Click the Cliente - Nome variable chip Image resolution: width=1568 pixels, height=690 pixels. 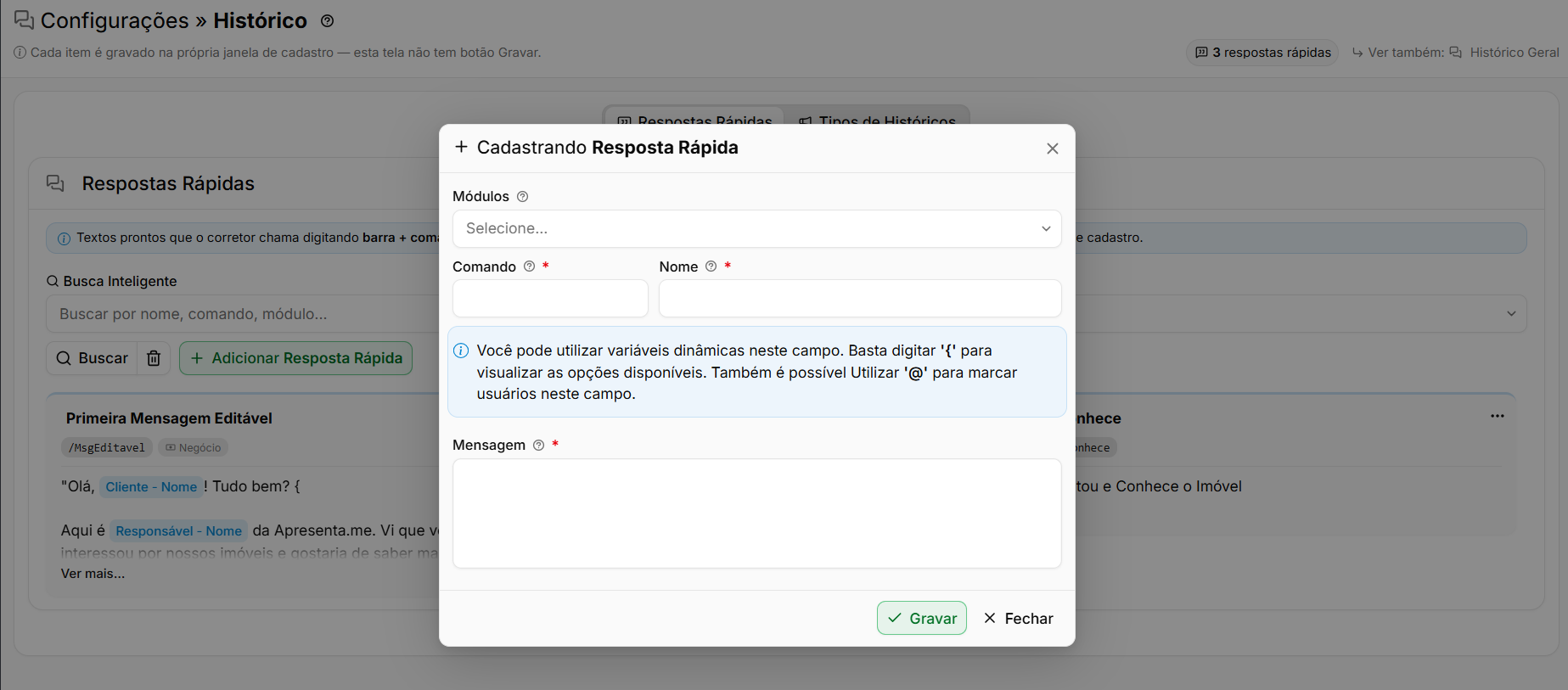(151, 487)
